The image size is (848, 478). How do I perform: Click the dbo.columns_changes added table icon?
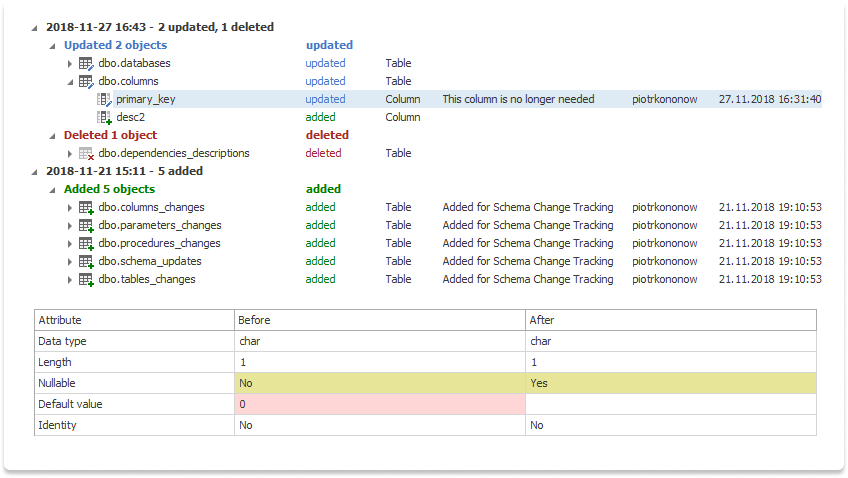coord(86,208)
